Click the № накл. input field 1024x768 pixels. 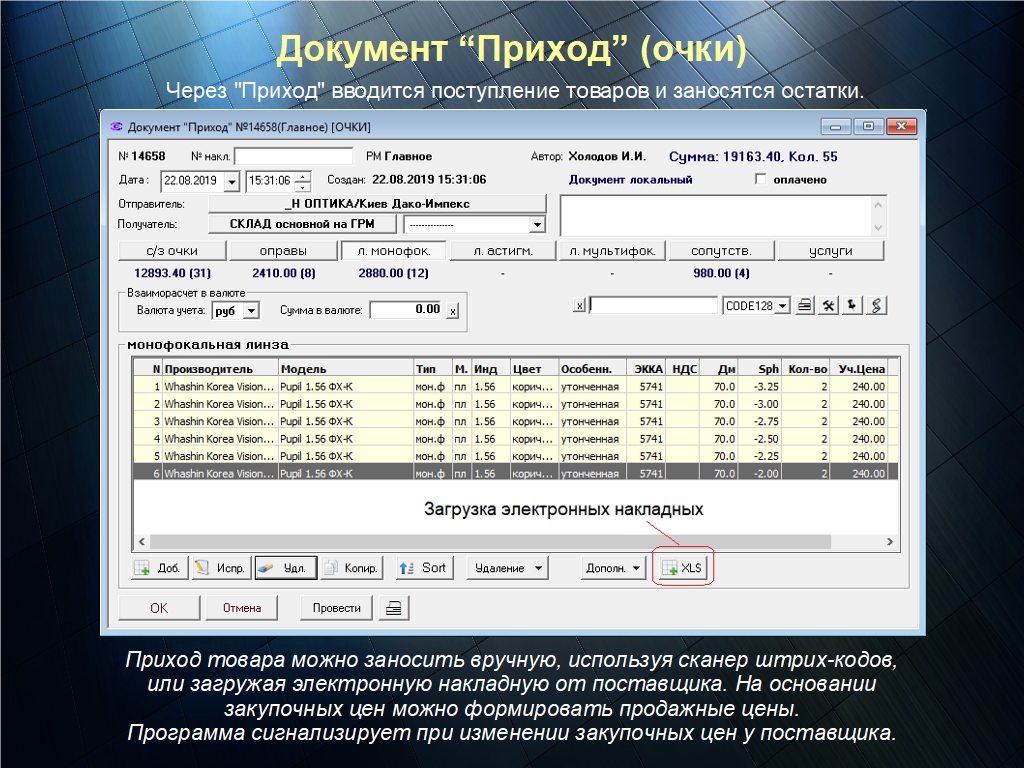point(293,157)
